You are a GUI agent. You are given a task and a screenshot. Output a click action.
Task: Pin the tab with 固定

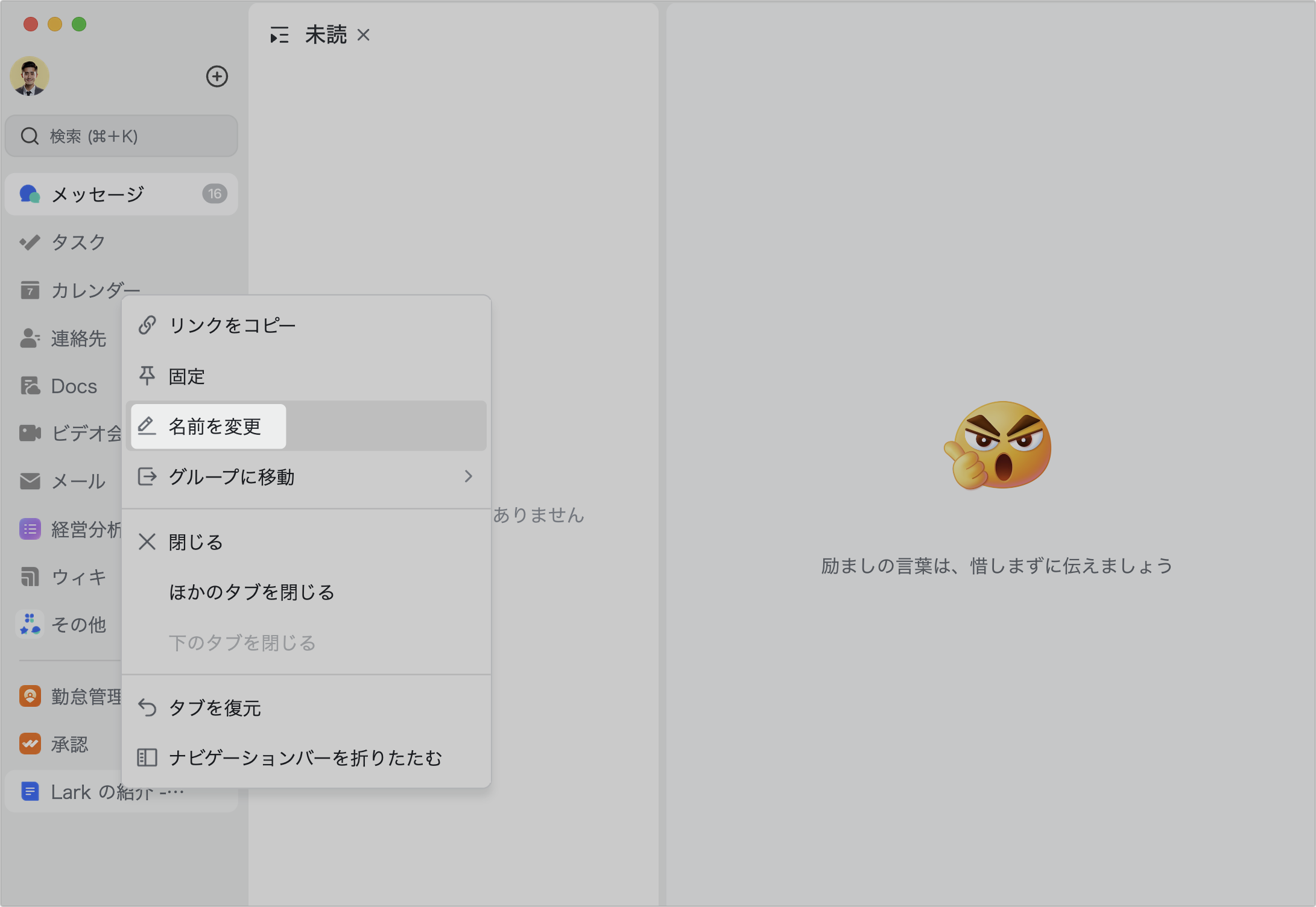point(187,376)
